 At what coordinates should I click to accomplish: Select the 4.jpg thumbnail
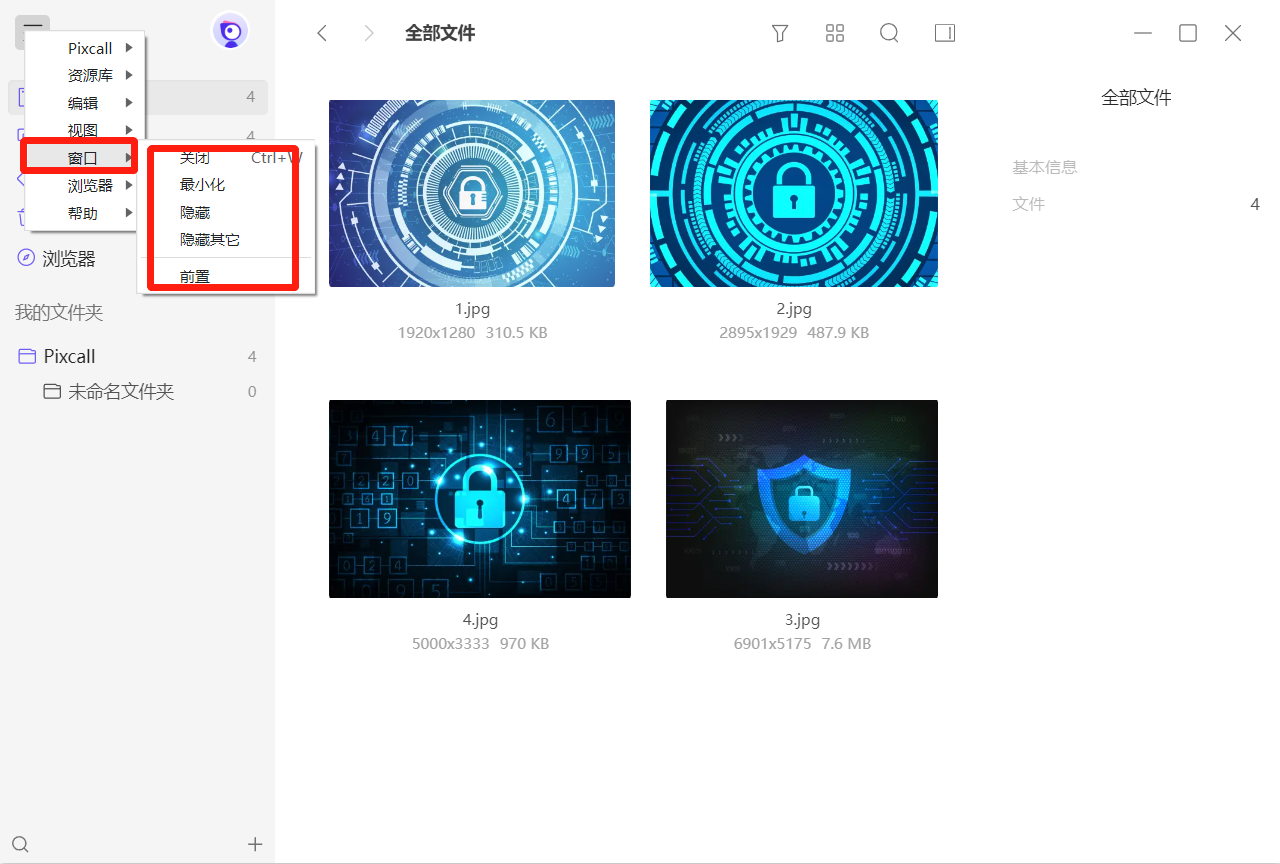(x=480, y=499)
